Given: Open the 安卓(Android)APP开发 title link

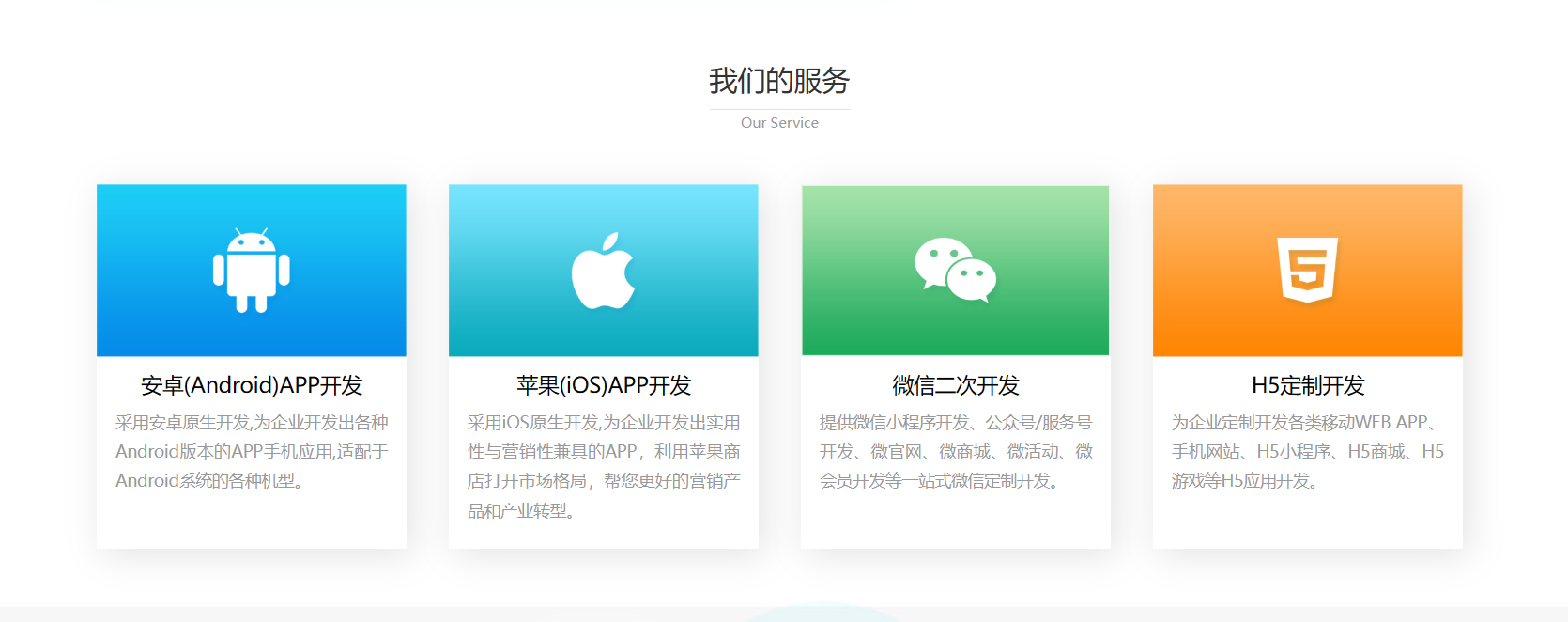Looking at the screenshot, I should point(252,385).
